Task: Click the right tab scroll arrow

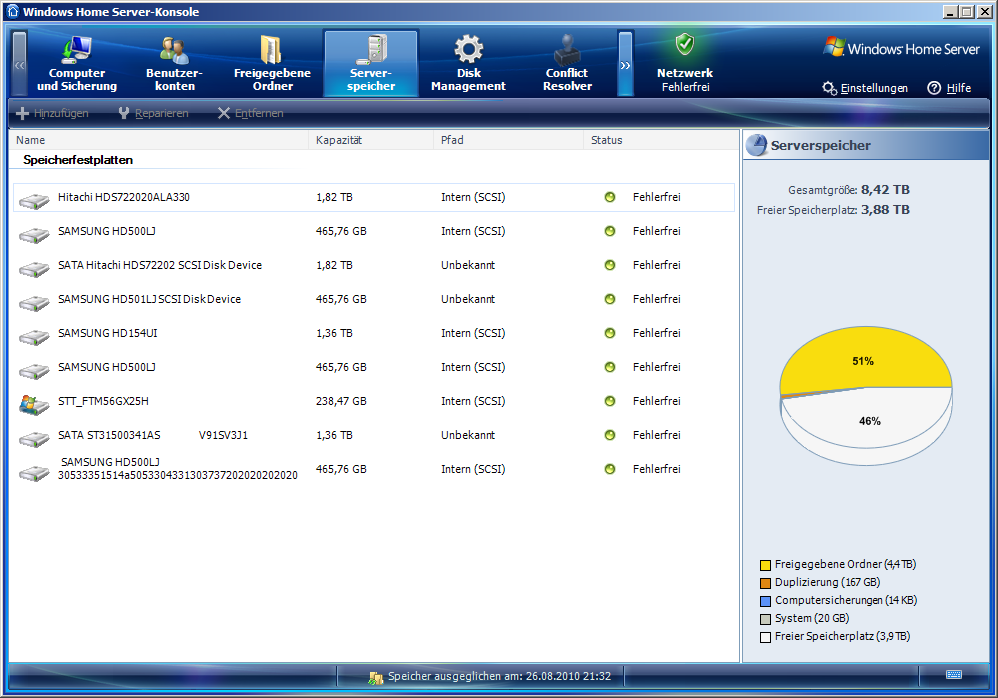Action: [626, 64]
